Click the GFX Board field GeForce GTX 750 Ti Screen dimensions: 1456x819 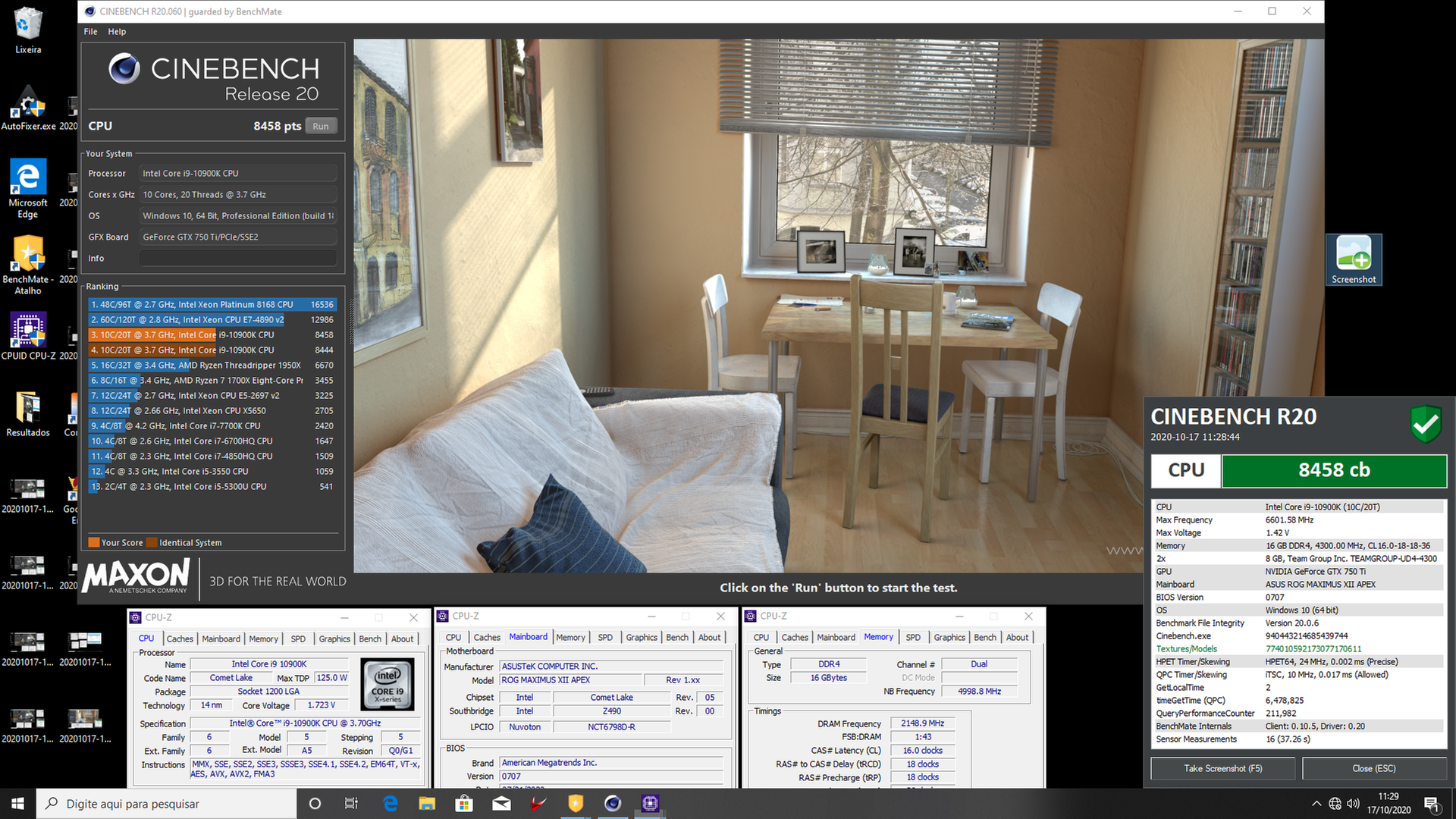[237, 237]
